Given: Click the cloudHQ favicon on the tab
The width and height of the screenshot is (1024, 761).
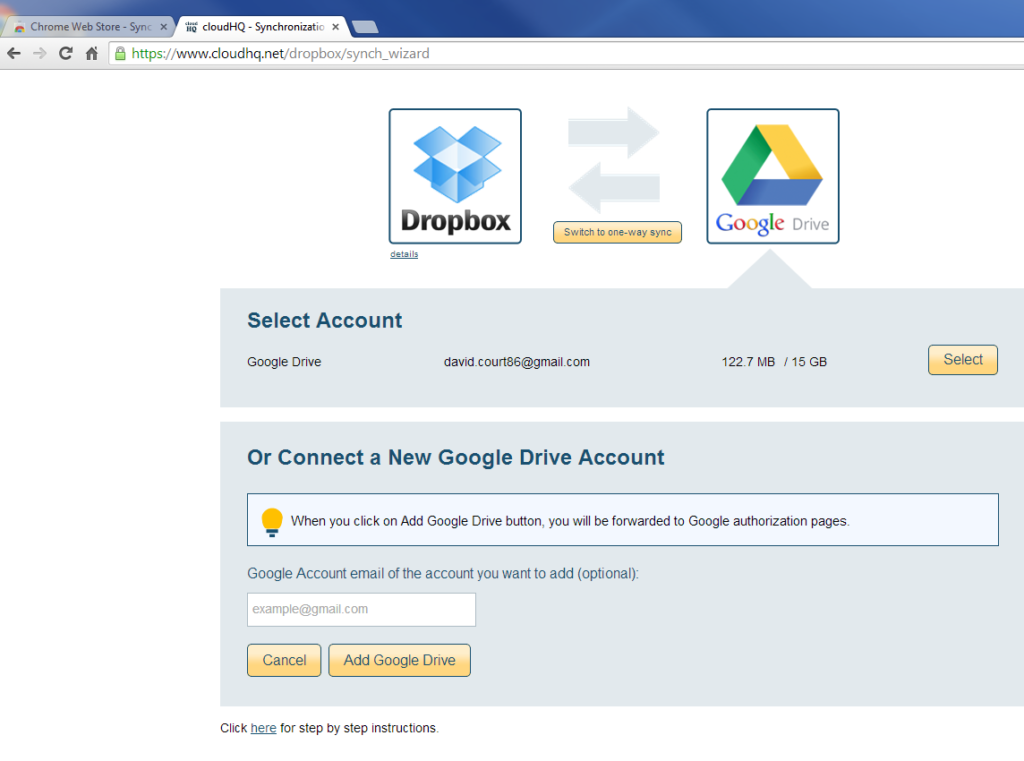Looking at the screenshot, I should 190,27.
